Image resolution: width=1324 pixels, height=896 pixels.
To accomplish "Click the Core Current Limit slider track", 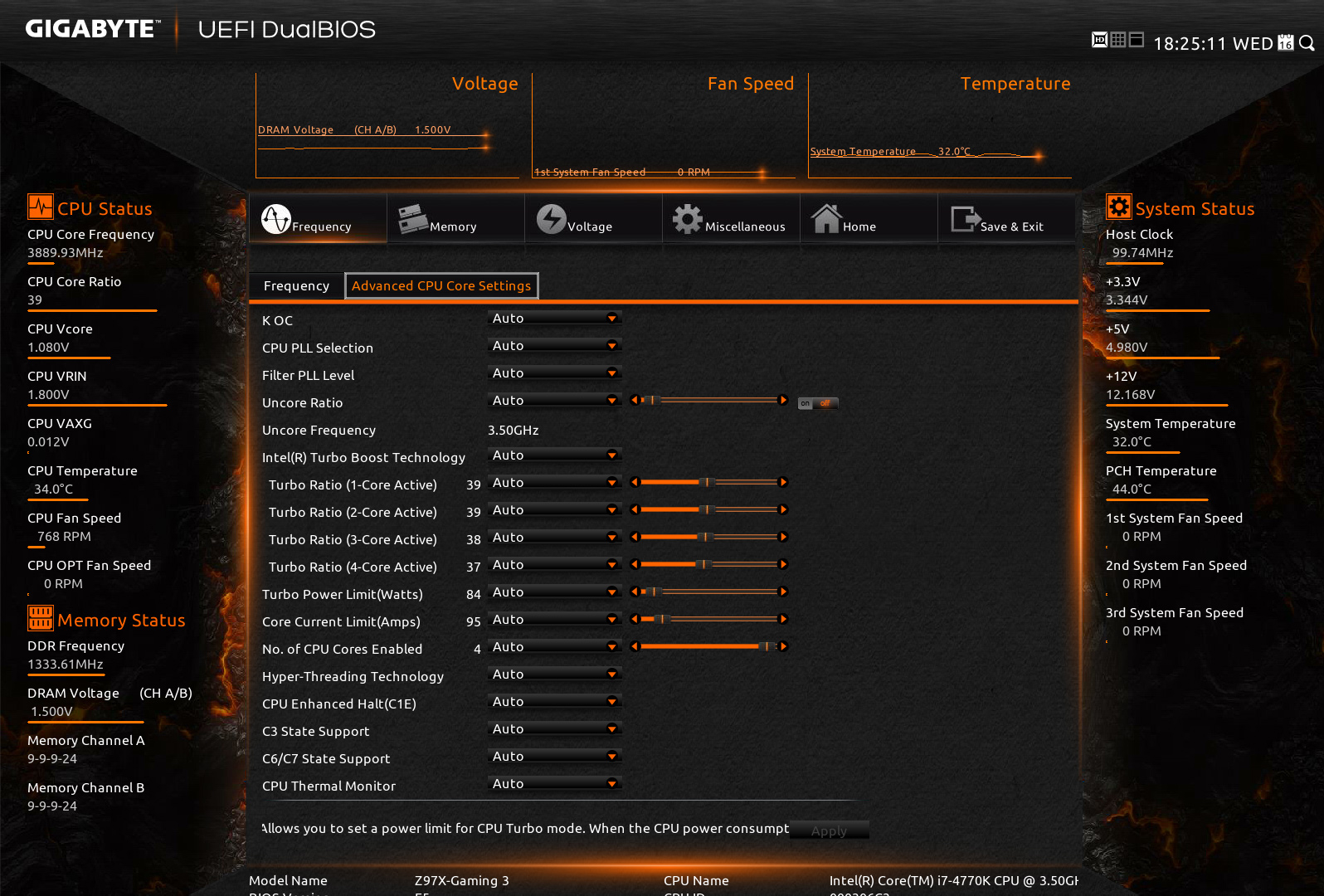I will point(709,619).
